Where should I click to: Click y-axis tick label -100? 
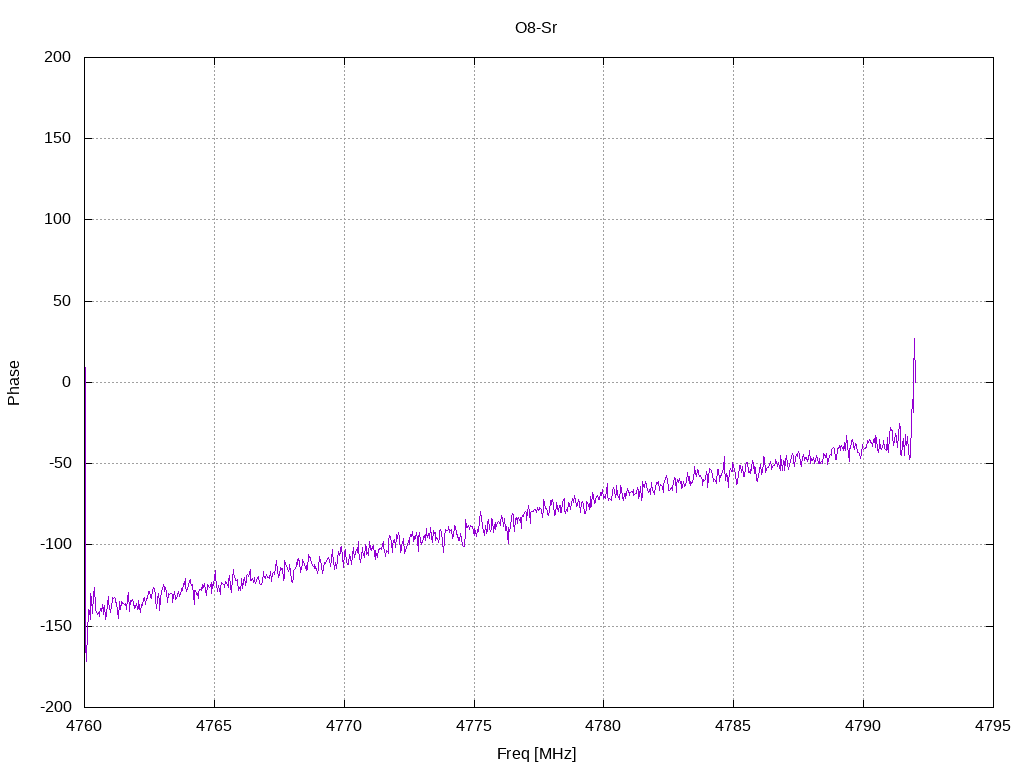[56, 544]
